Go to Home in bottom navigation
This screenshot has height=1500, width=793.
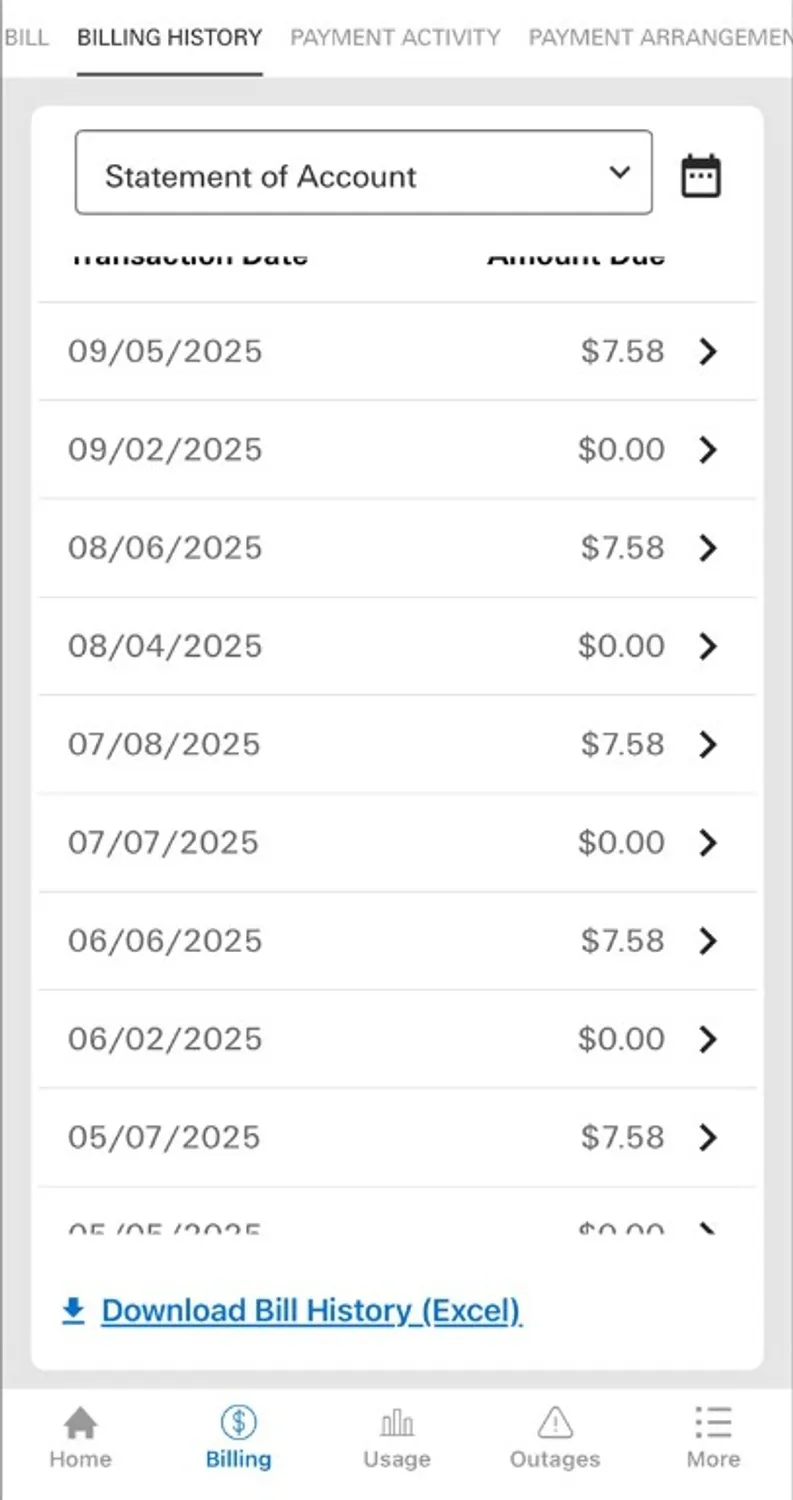pos(80,1436)
